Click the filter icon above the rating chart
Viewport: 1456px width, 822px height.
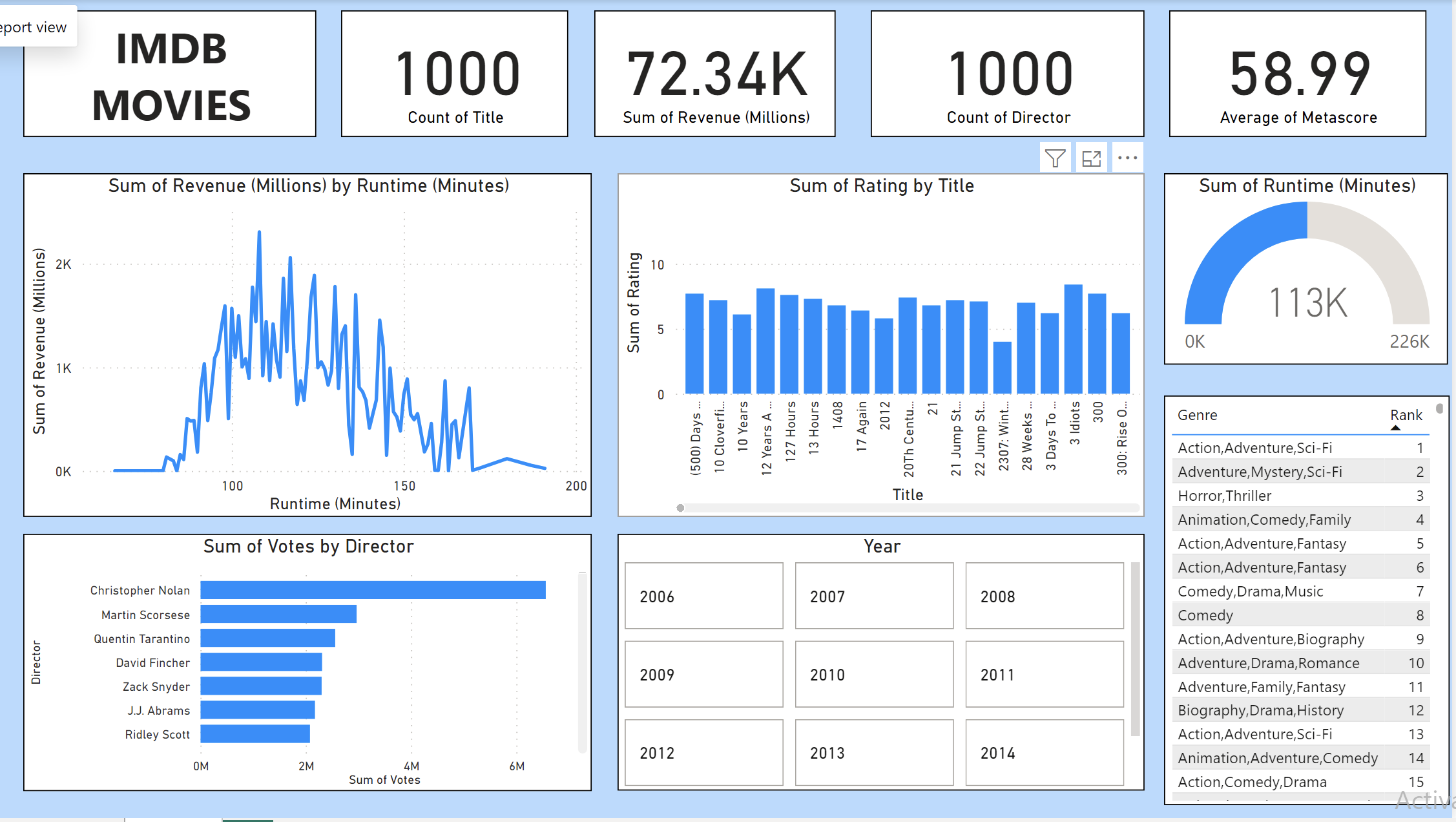[x=1055, y=158]
